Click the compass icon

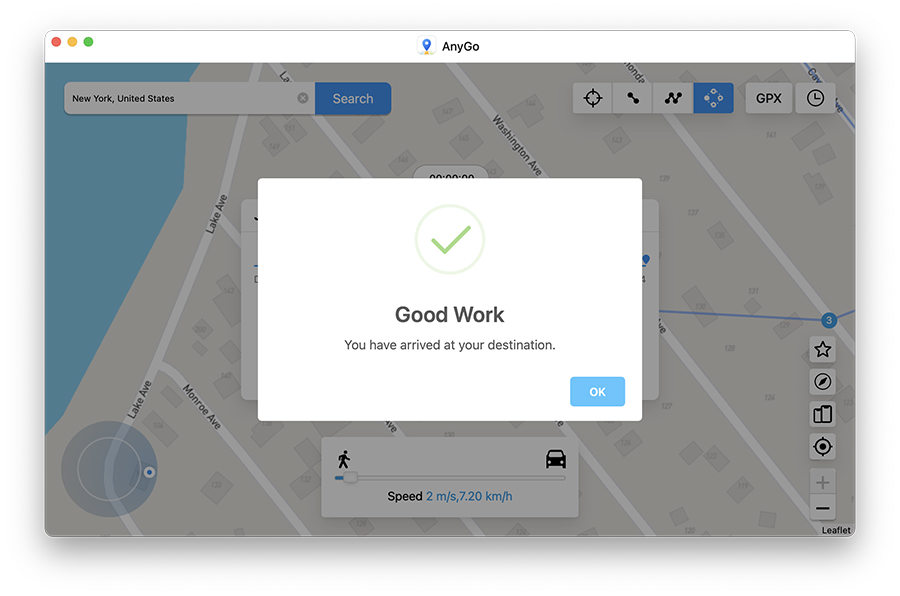(x=822, y=382)
